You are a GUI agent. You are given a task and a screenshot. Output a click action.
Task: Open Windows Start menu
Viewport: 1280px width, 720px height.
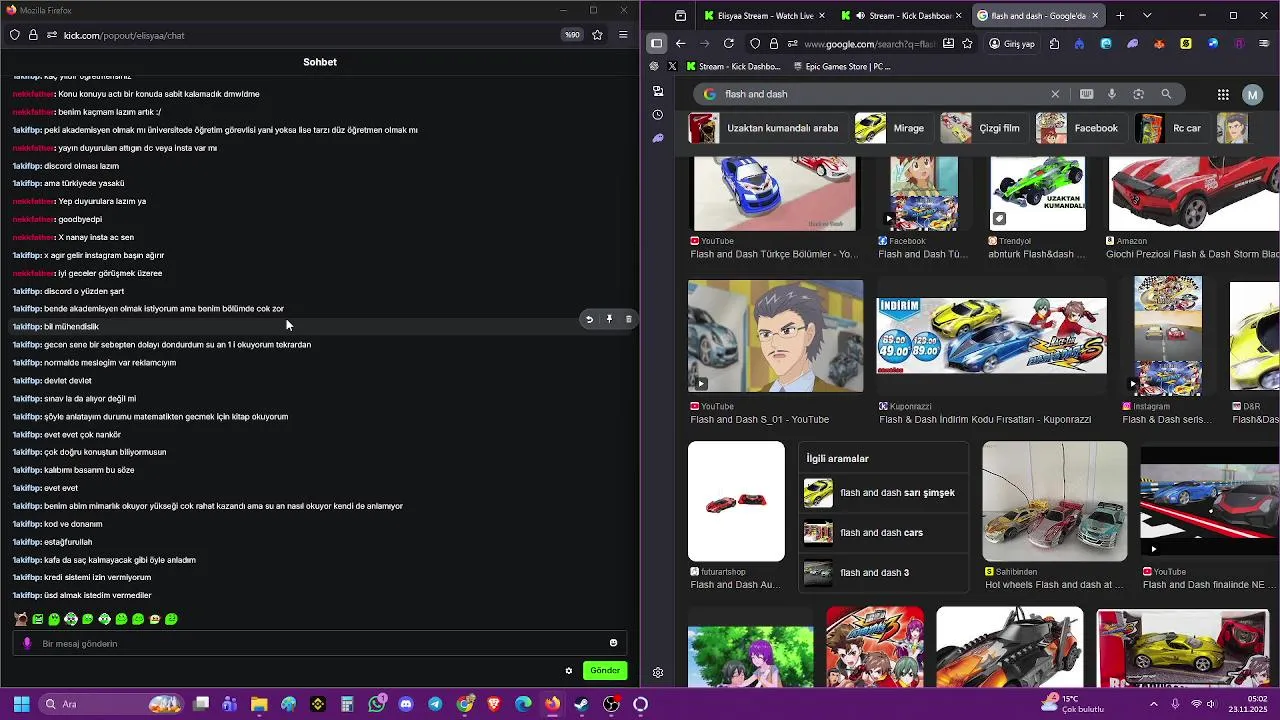coord(21,704)
